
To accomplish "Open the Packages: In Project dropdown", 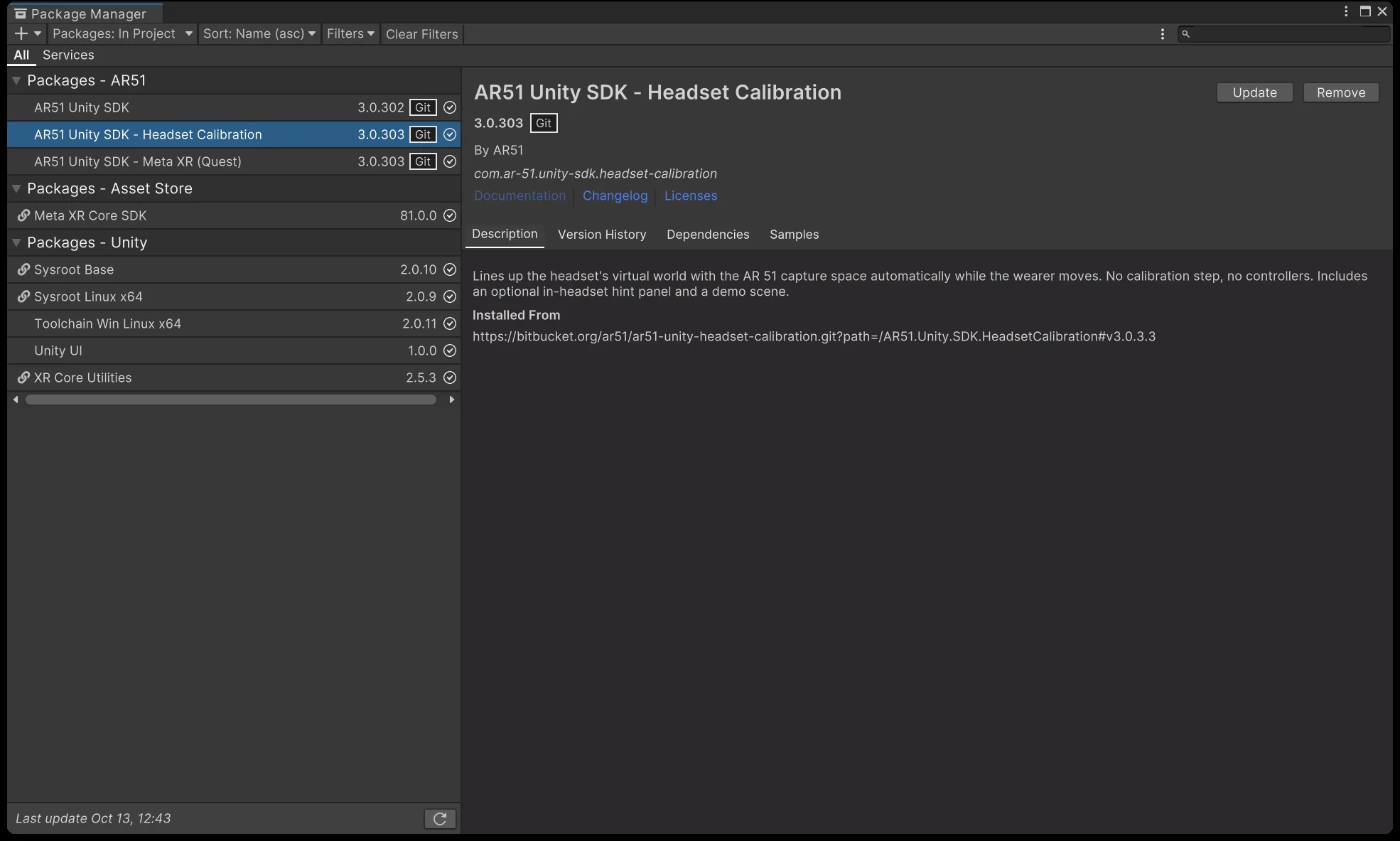I will point(122,33).
